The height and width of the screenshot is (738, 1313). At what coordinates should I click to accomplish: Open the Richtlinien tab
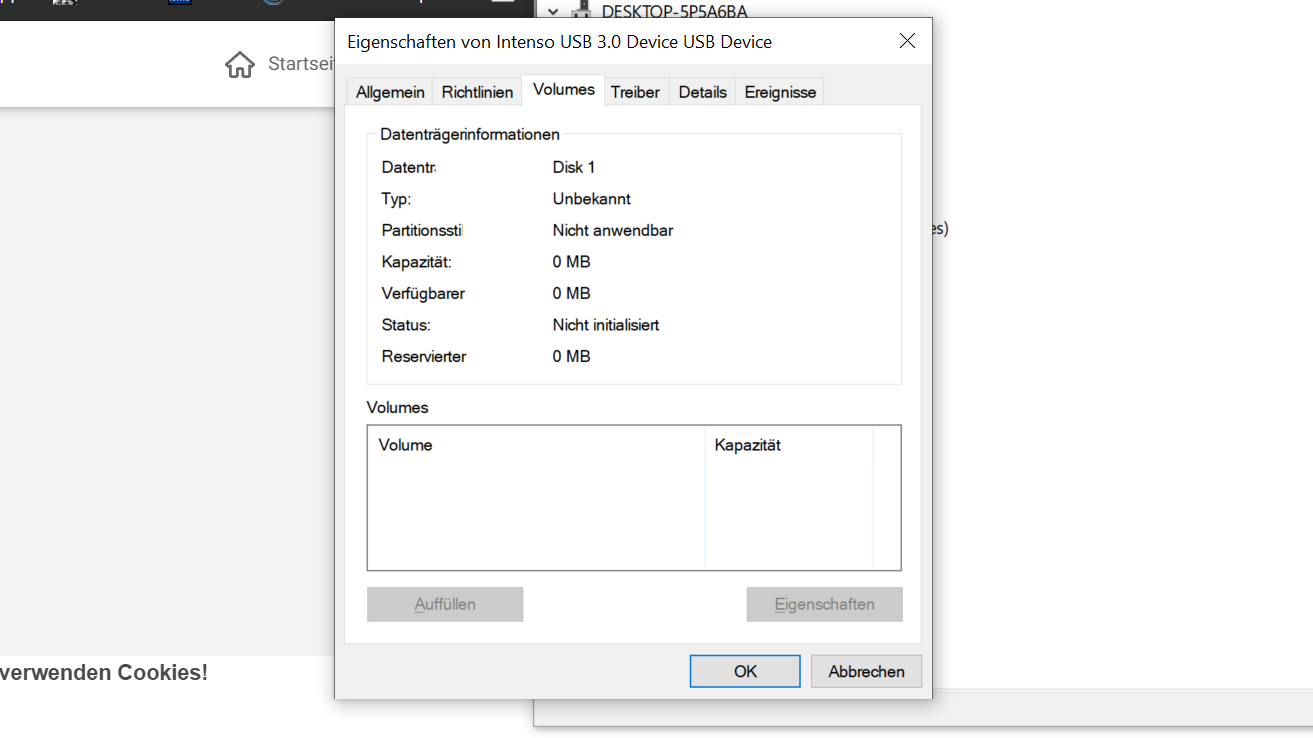[x=477, y=92]
